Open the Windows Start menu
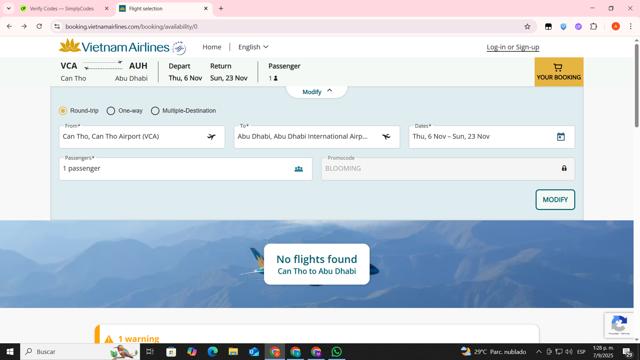The image size is (640, 360). pyautogui.click(x=10, y=351)
